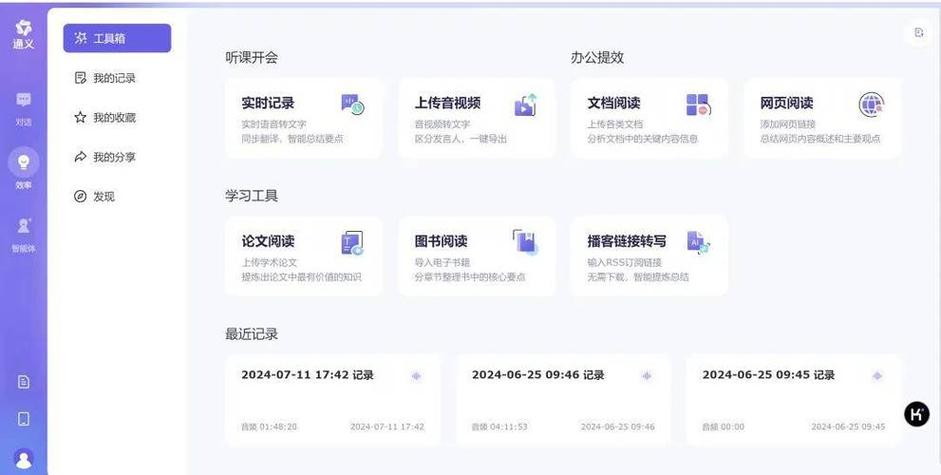Image resolution: width=941 pixels, height=475 pixels.
Task: Click the 我的分享 arrow icon
Action: click(x=80, y=157)
